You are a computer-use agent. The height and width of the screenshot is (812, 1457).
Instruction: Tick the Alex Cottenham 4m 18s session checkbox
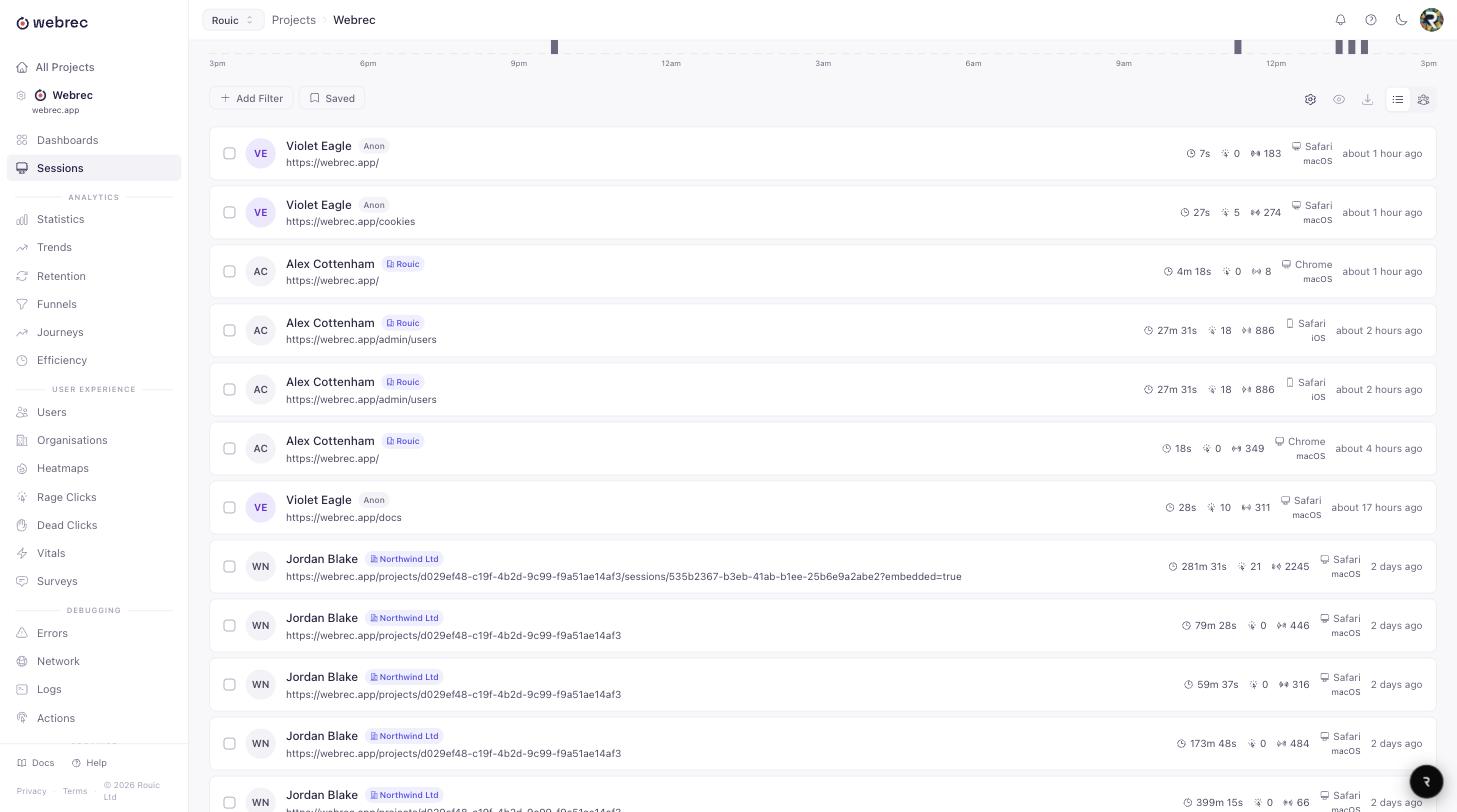click(229, 271)
